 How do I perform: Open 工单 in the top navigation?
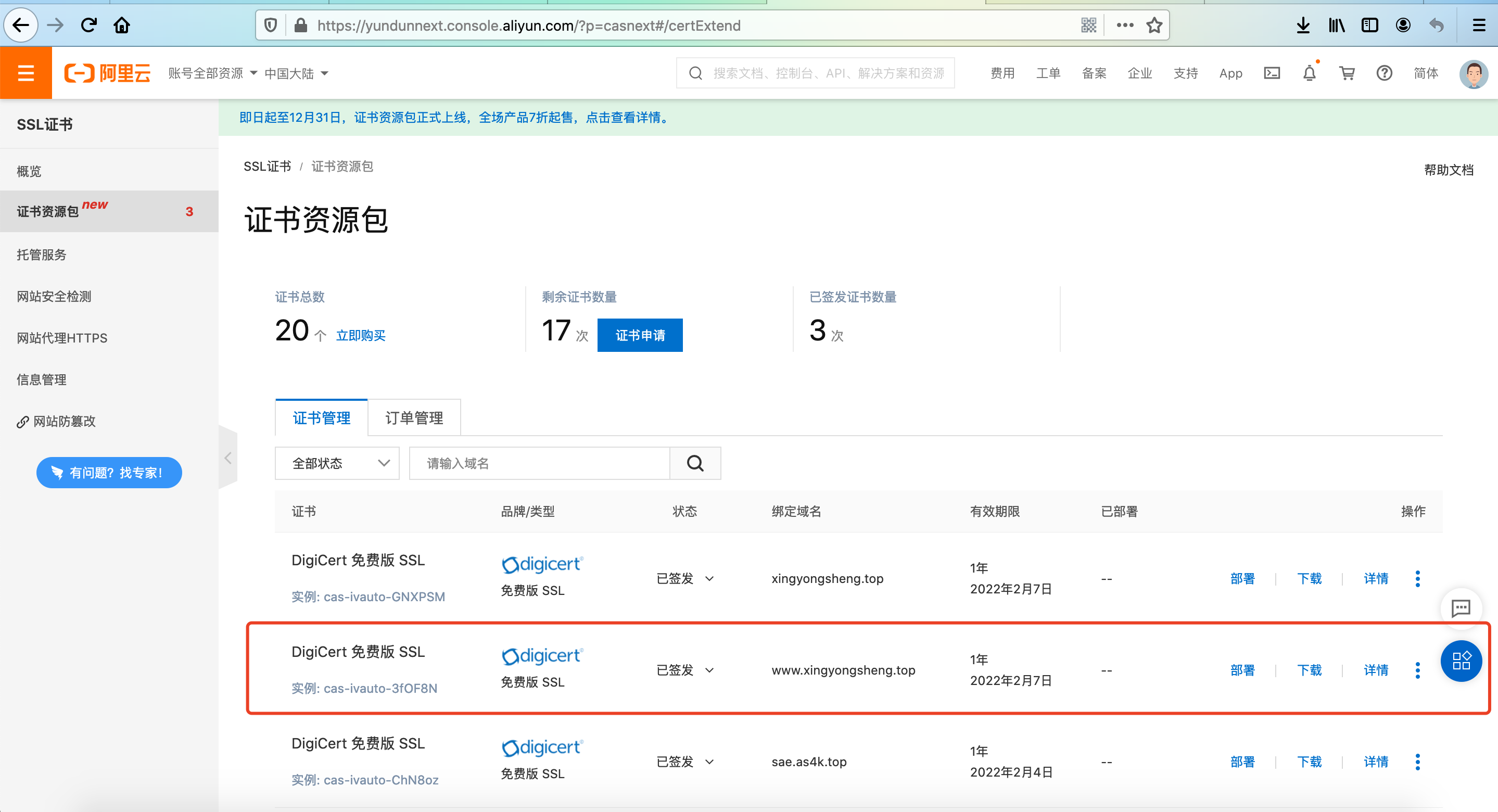coord(1048,73)
